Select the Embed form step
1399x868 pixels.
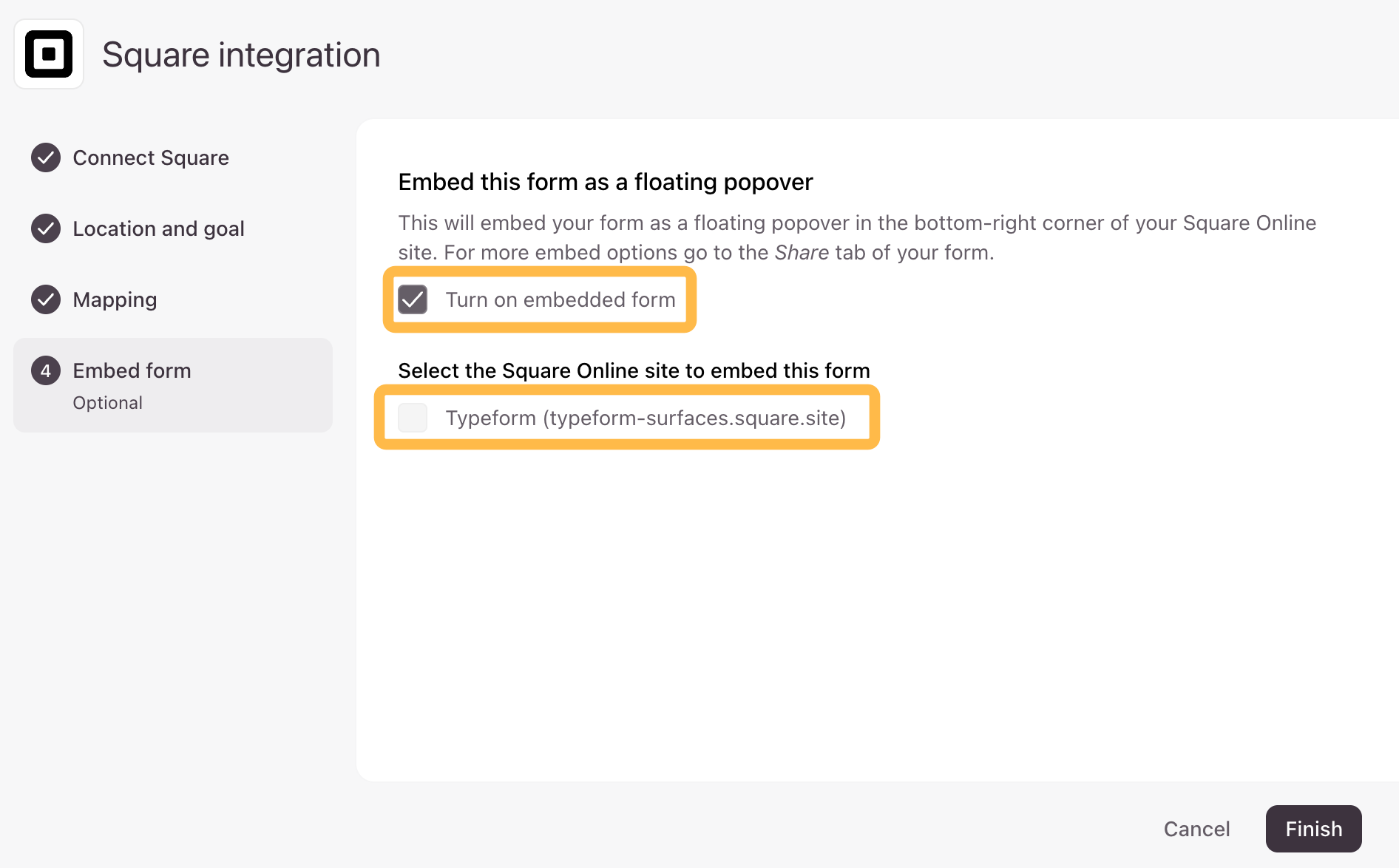coord(173,385)
